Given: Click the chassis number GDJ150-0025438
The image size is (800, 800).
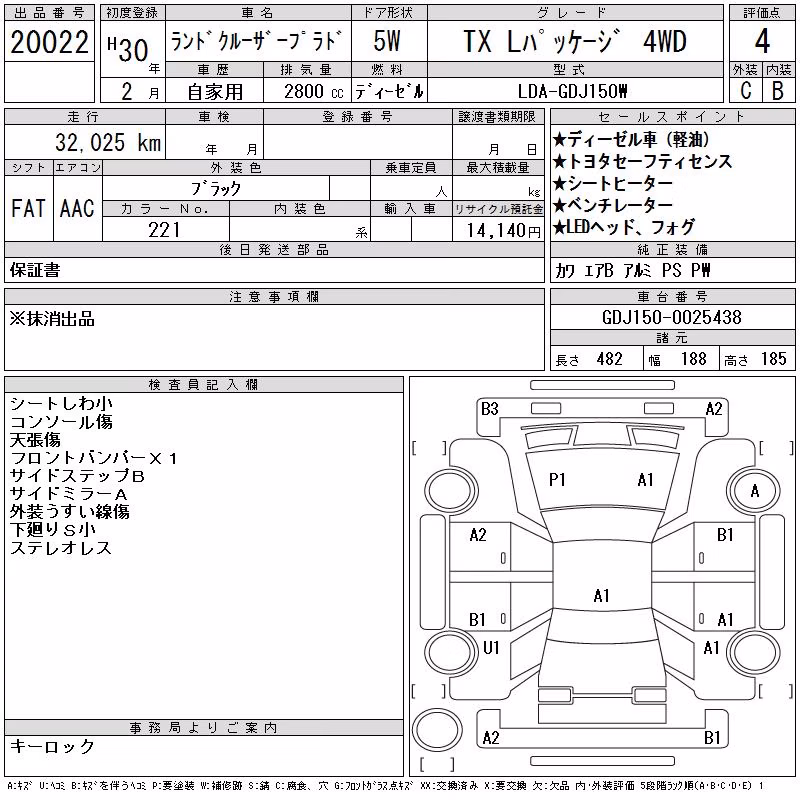Looking at the screenshot, I should pos(672,317).
